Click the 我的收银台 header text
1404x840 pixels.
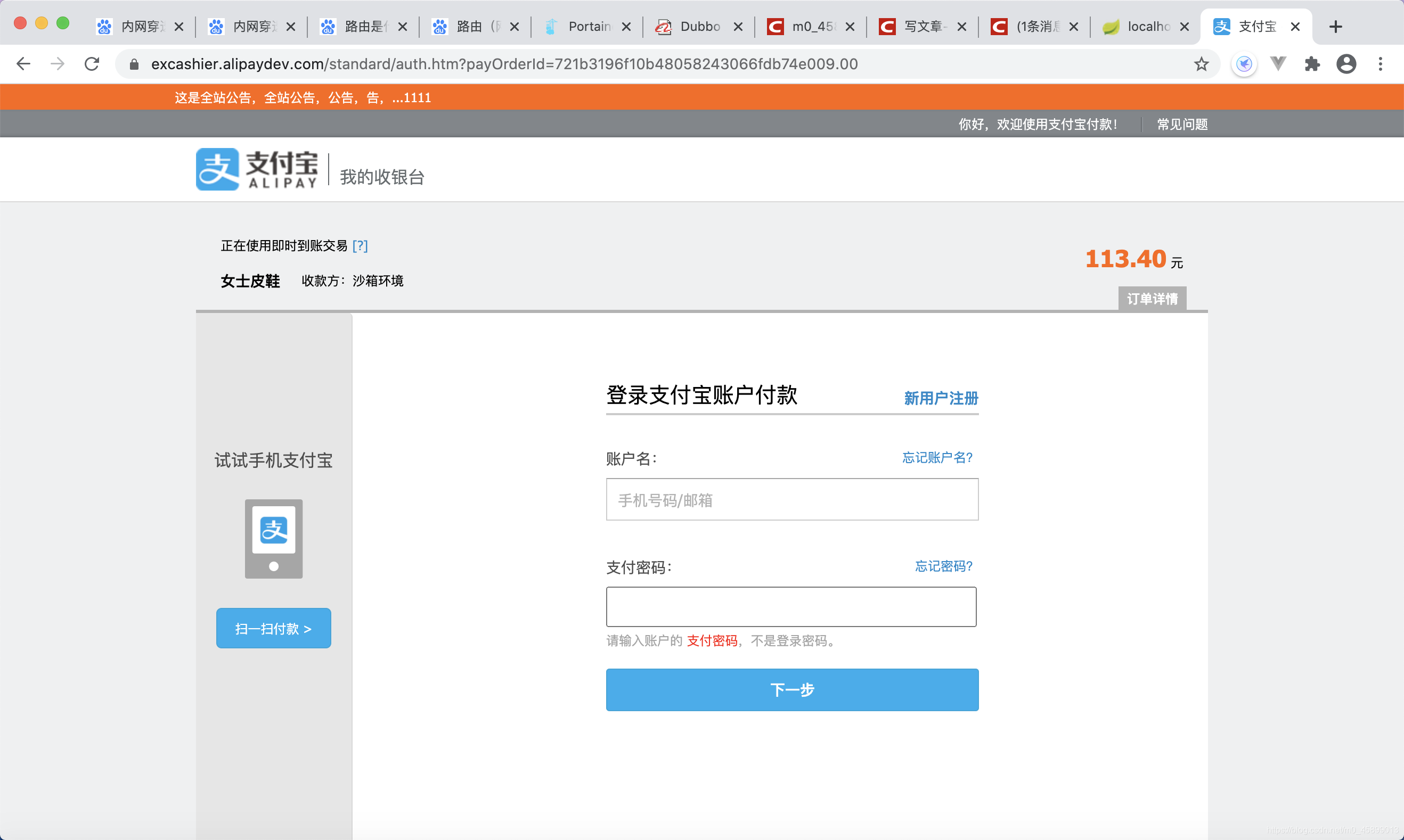382,177
